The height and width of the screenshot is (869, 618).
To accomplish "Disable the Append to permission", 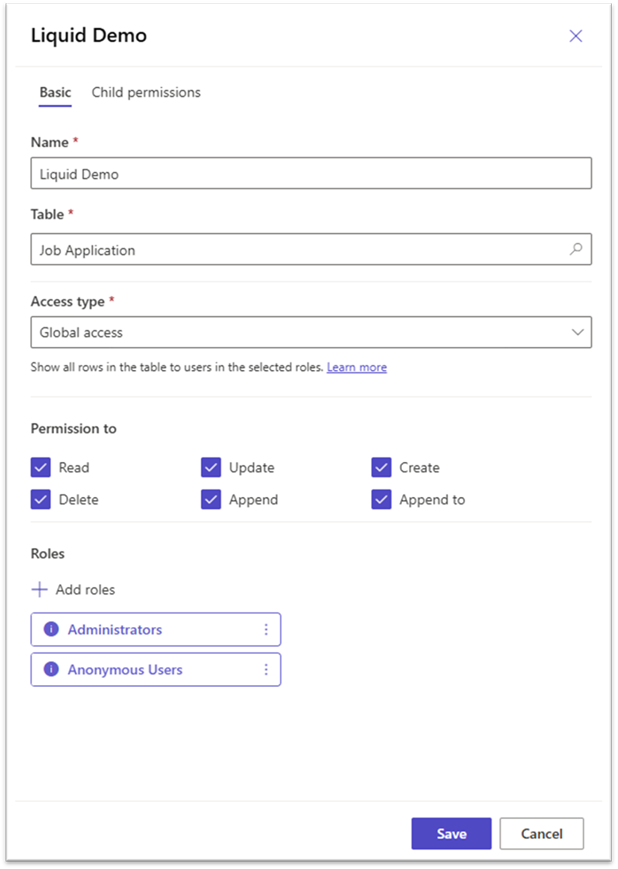I will (x=381, y=499).
